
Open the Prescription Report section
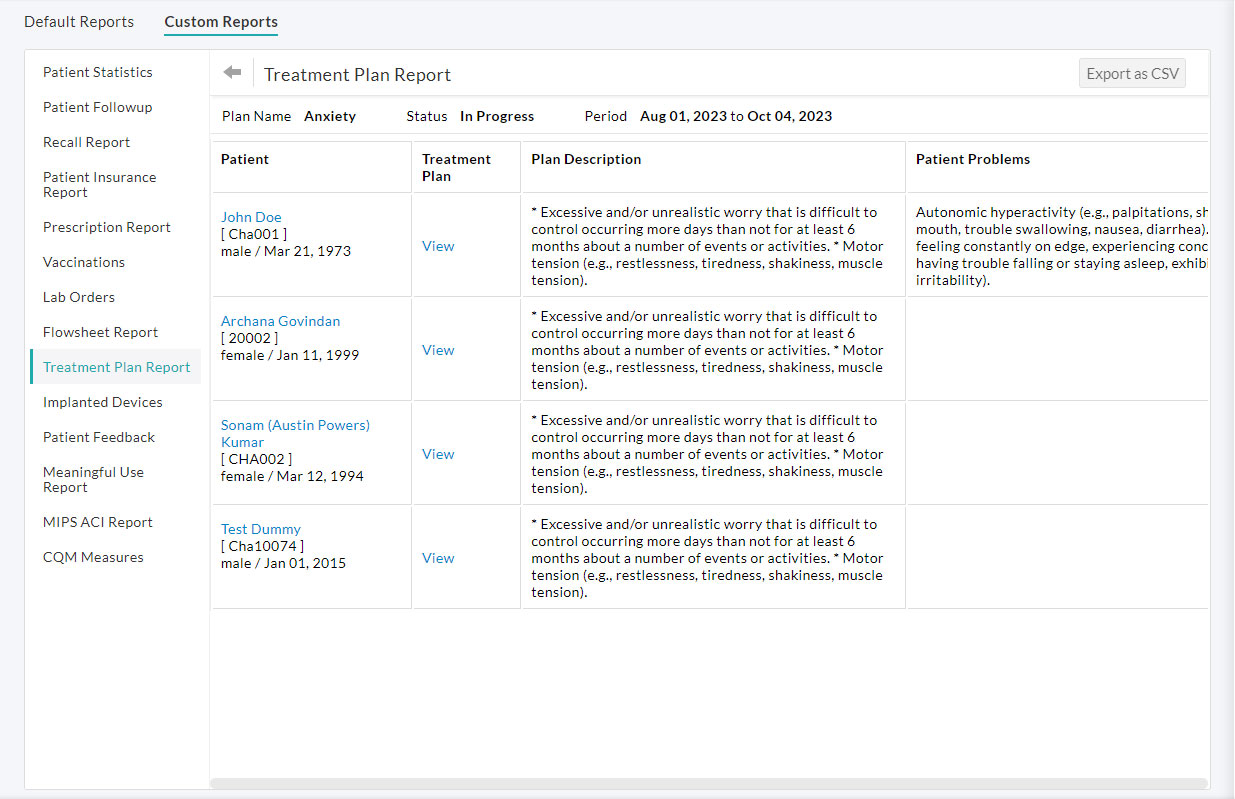(106, 227)
